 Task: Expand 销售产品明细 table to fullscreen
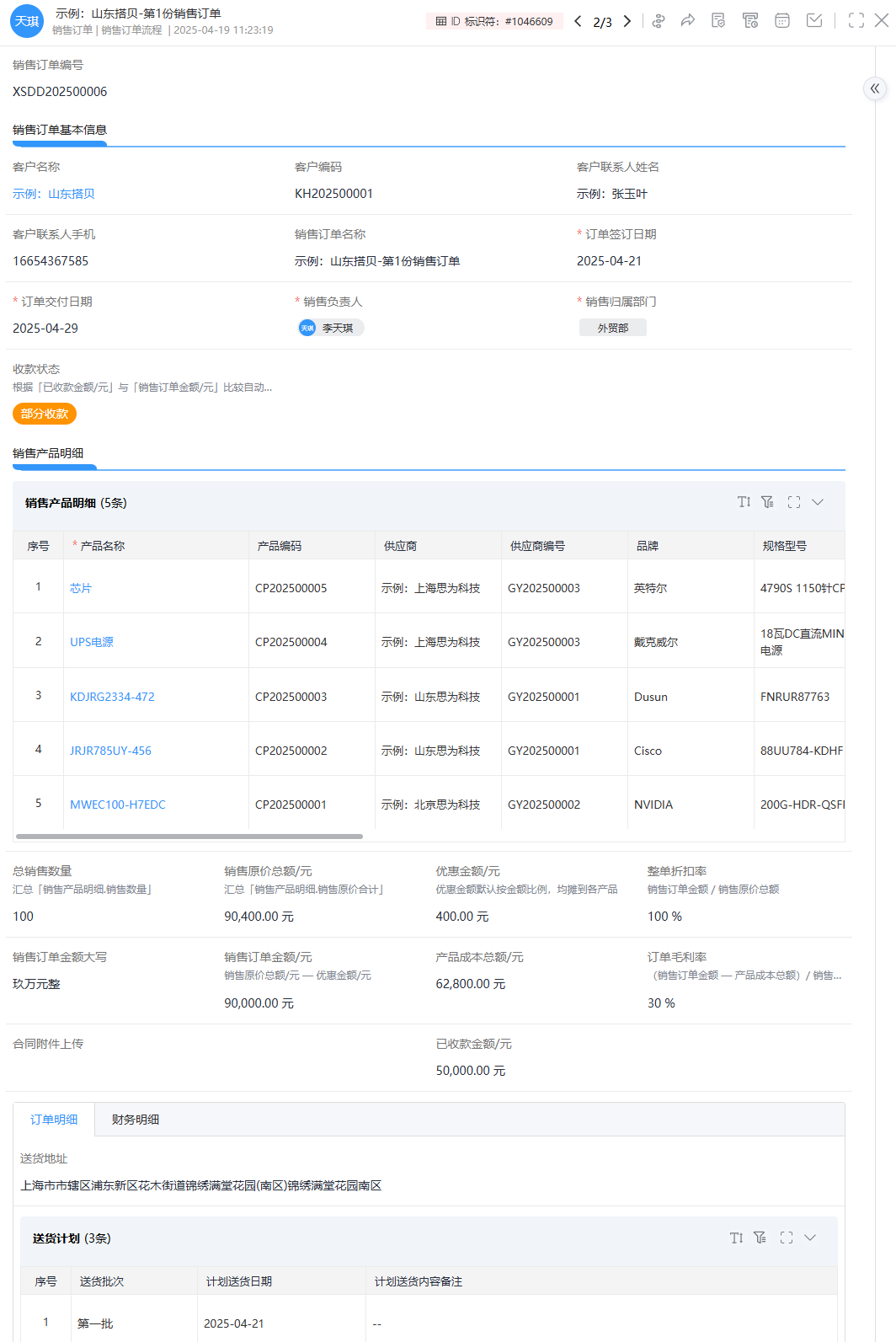793,502
